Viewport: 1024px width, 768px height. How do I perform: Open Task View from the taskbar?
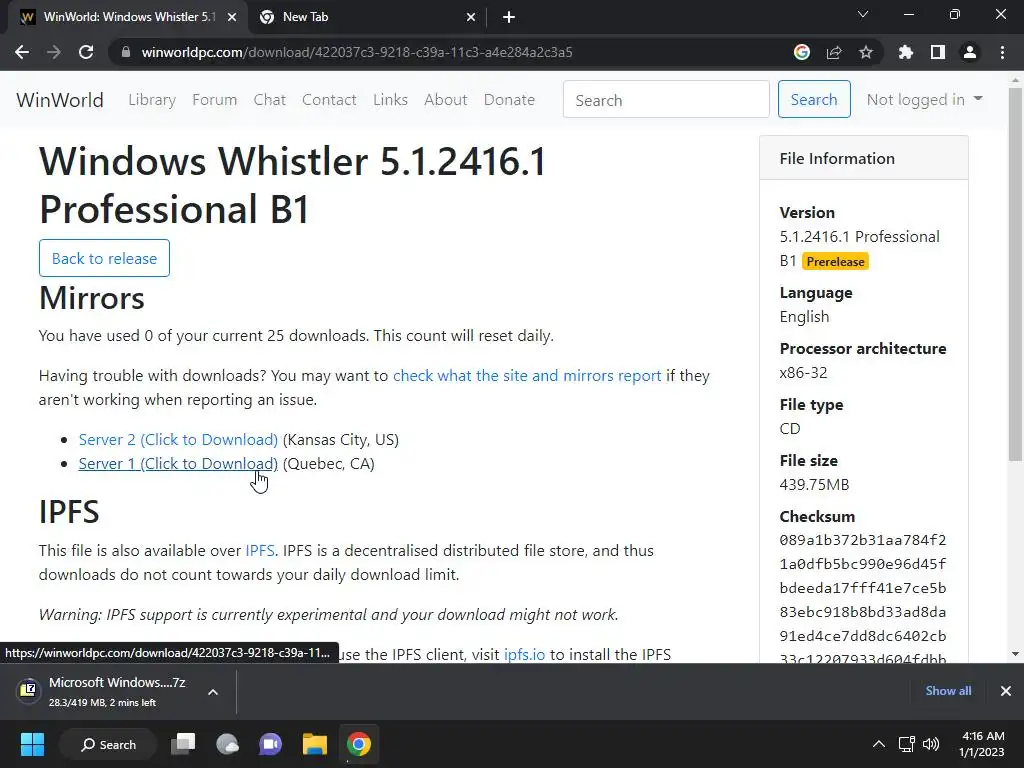[x=184, y=744]
